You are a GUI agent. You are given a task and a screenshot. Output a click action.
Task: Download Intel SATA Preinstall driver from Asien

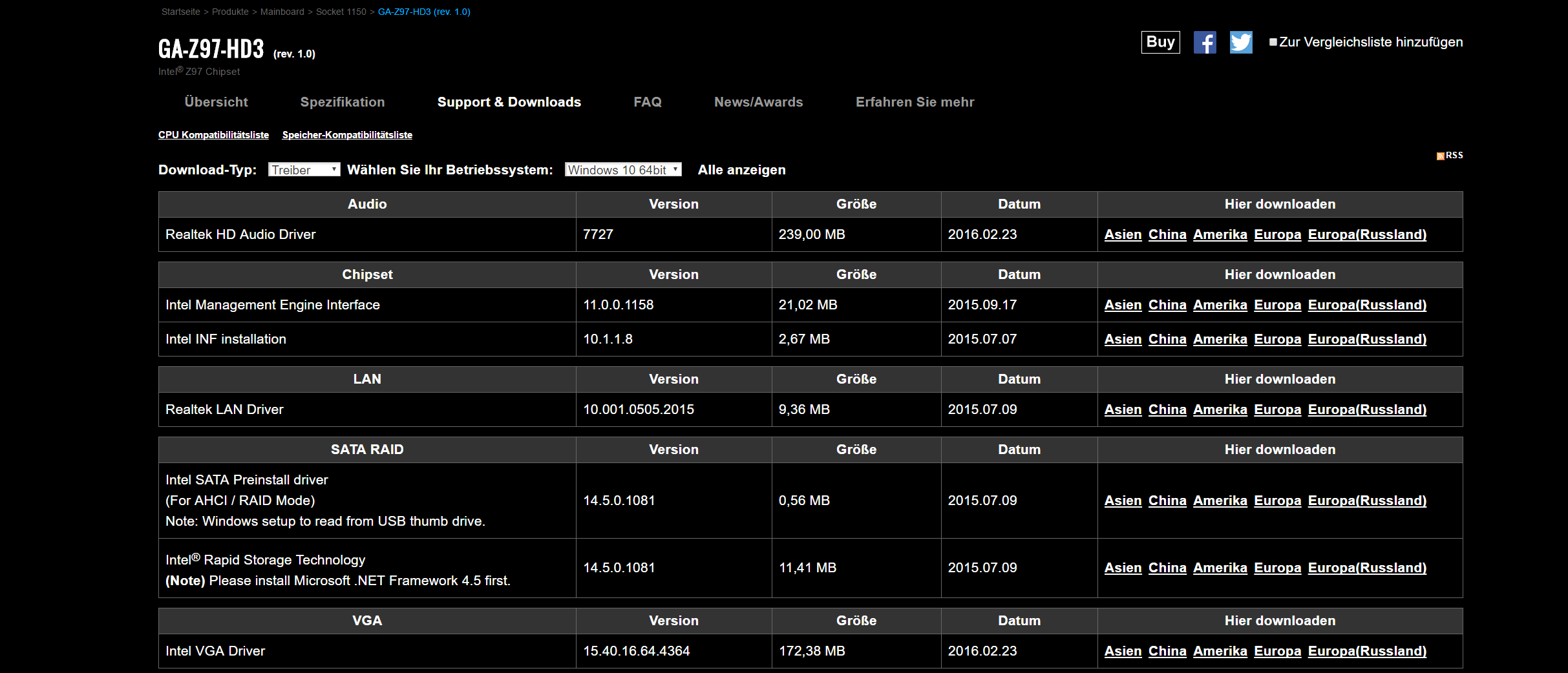[x=1123, y=501]
